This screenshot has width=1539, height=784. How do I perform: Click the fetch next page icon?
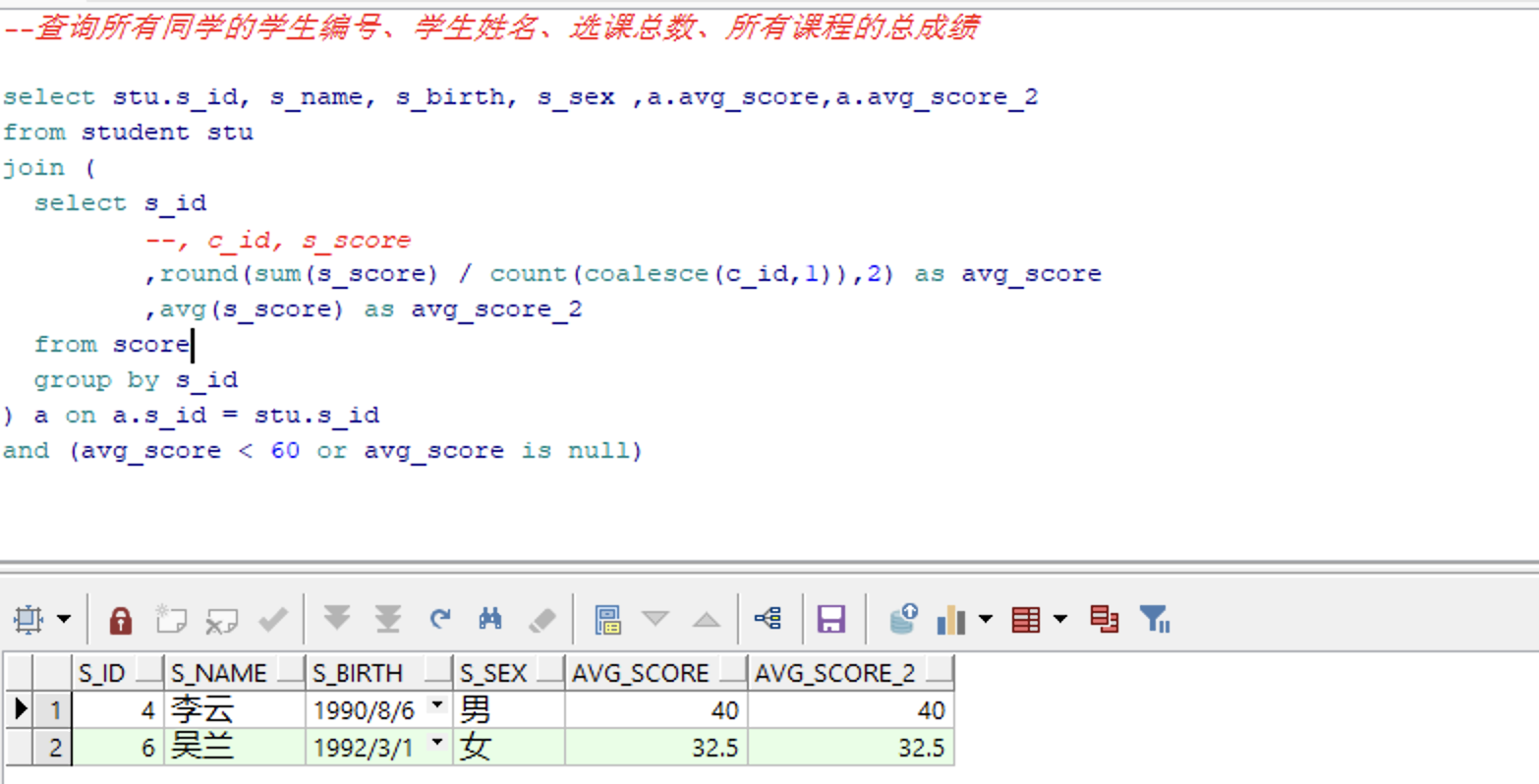pyautogui.click(x=337, y=618)
